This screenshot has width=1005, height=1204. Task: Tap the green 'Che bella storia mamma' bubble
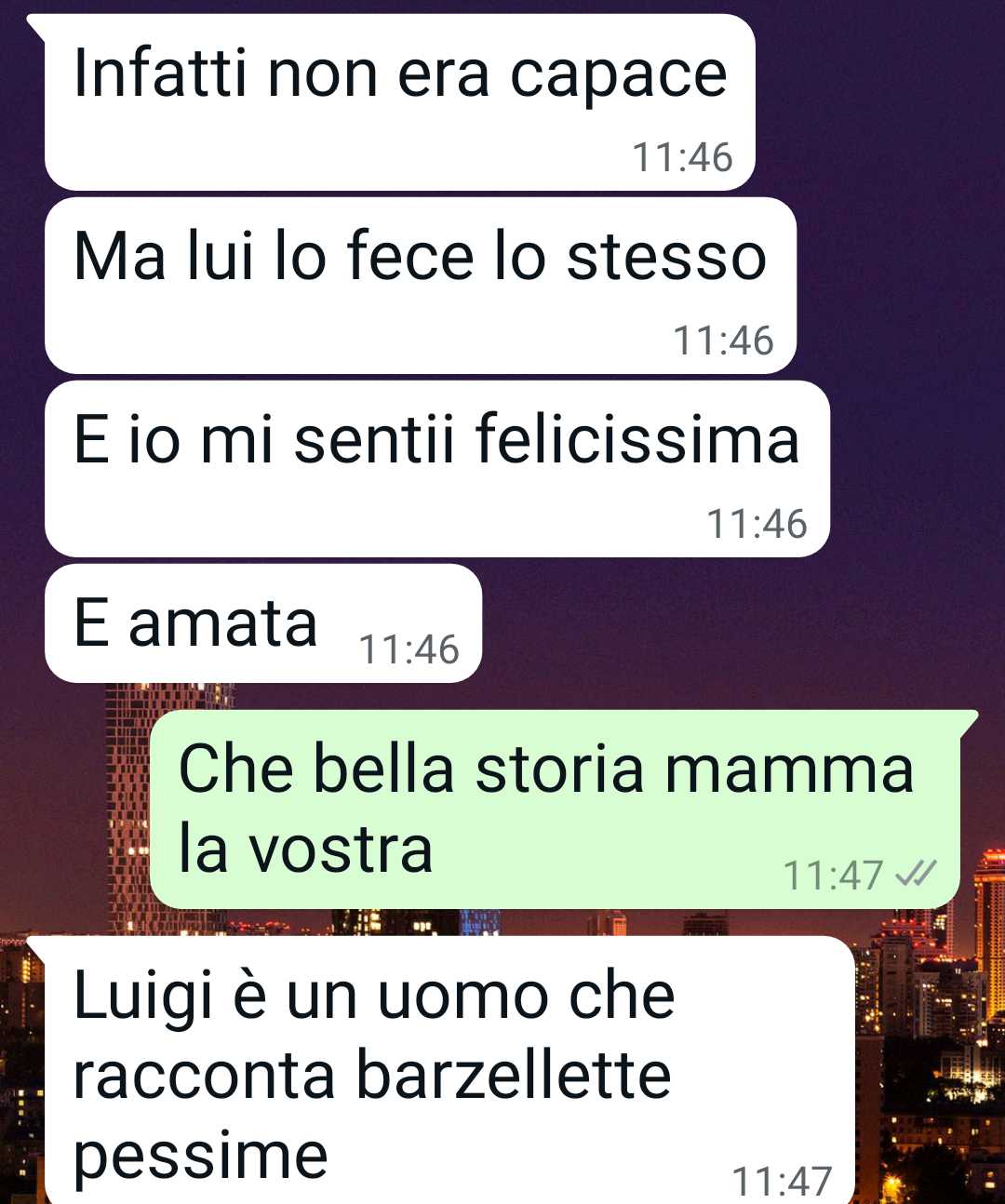[555, 809]
